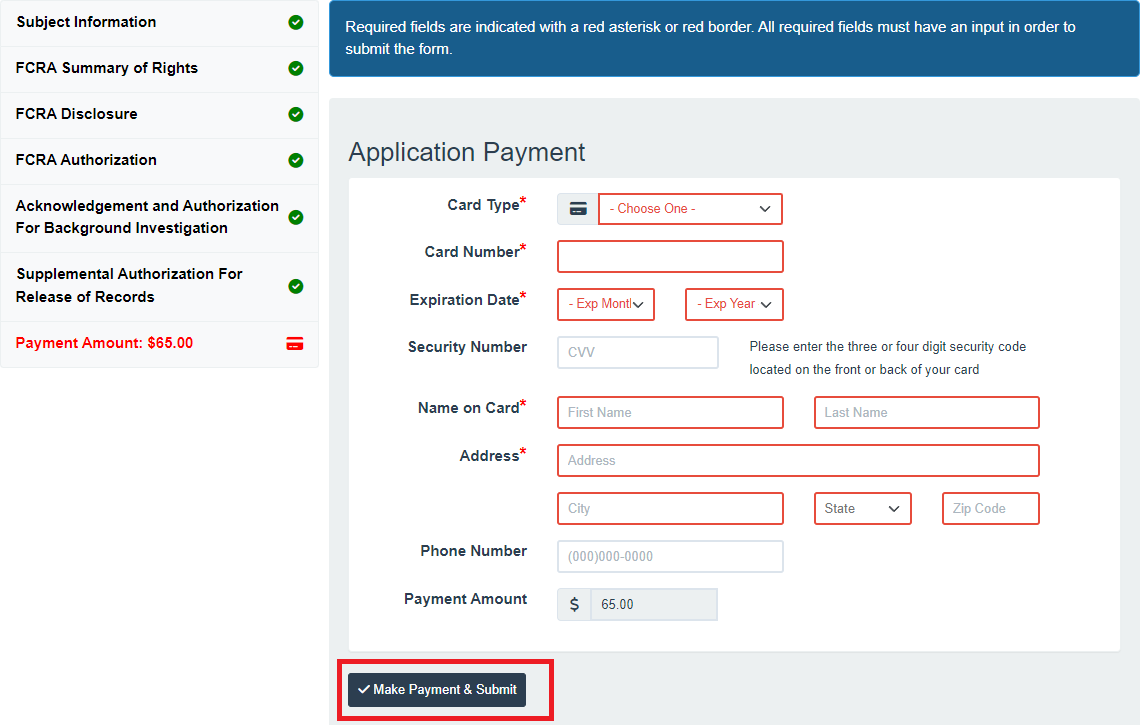Click the check icon beside Acknowledgement and Authorization
The image size is (1140, 725).
pos(295,218)
